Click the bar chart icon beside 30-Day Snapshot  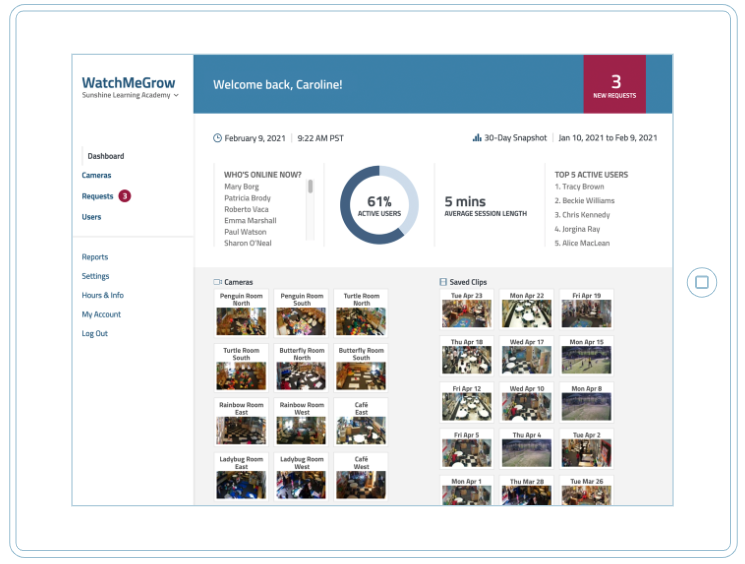[477, 138]
